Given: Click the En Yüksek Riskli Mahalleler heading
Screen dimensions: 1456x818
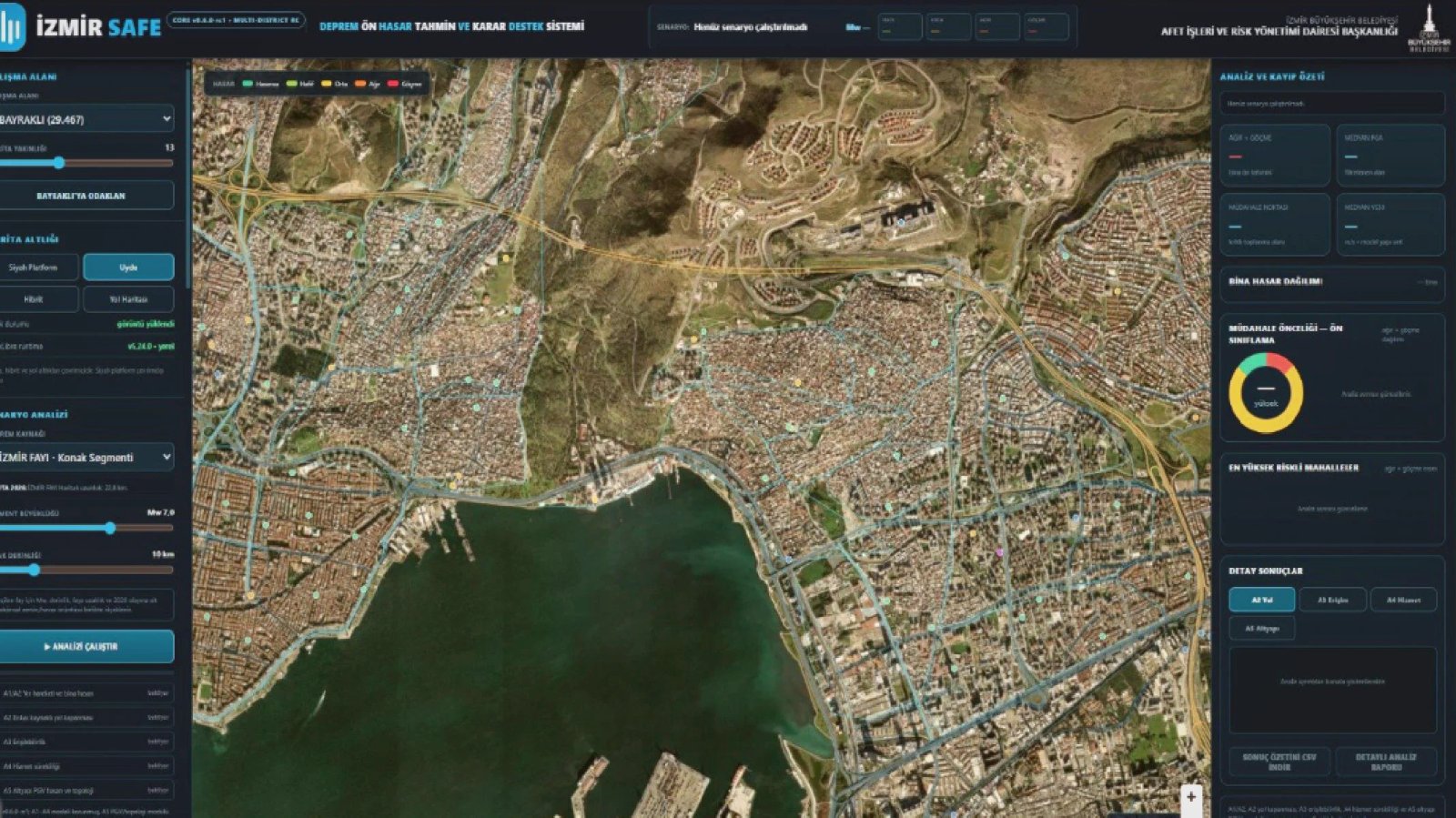Looking at the screenshot, I should click(x=1293, y=468).
